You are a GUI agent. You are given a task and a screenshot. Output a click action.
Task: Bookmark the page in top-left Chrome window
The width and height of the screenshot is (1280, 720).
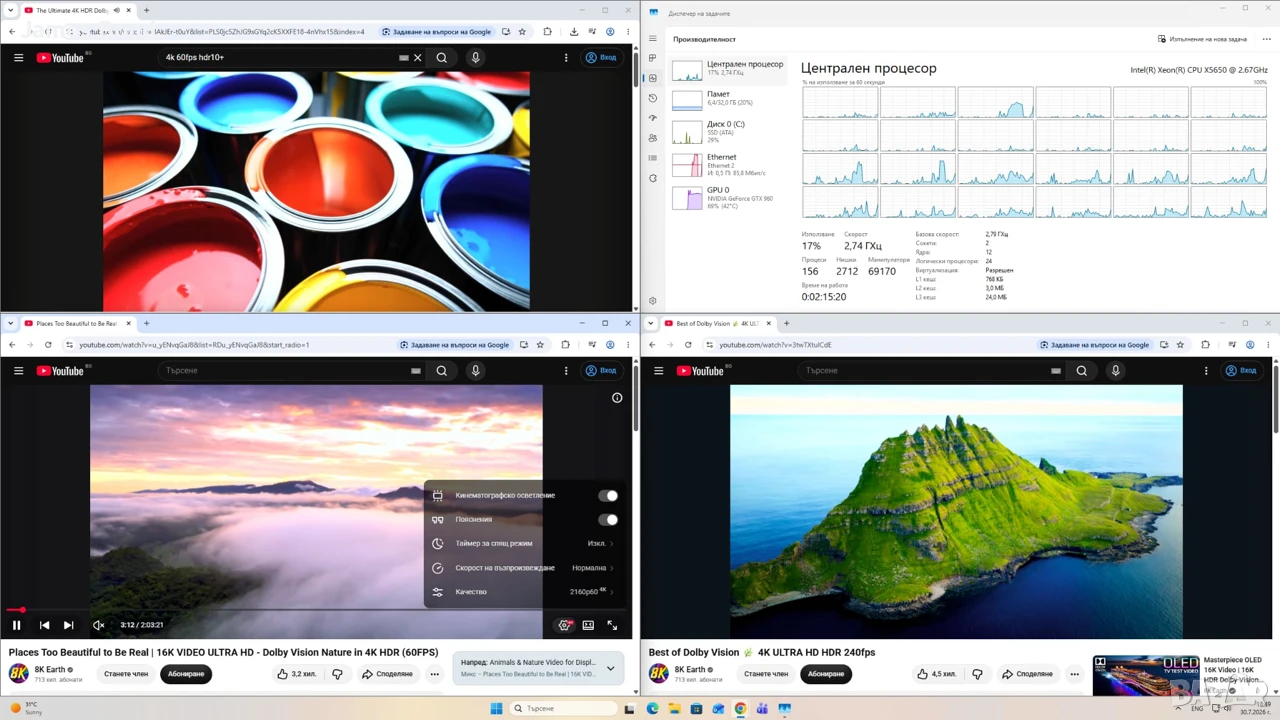pyautogui.click(x=522, y=32)
